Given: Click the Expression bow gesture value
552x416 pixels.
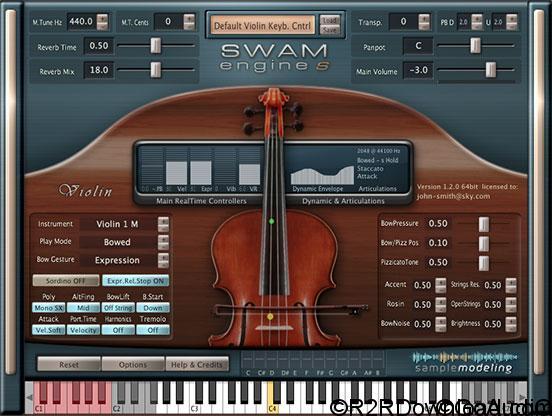Looking at the screenshot, I should 117,260.
